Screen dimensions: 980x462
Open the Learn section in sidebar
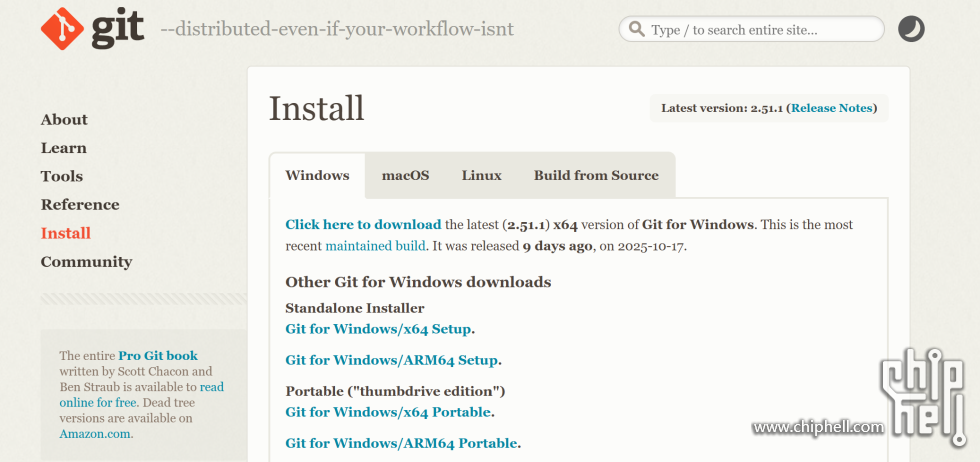click(x=63, y=148)
